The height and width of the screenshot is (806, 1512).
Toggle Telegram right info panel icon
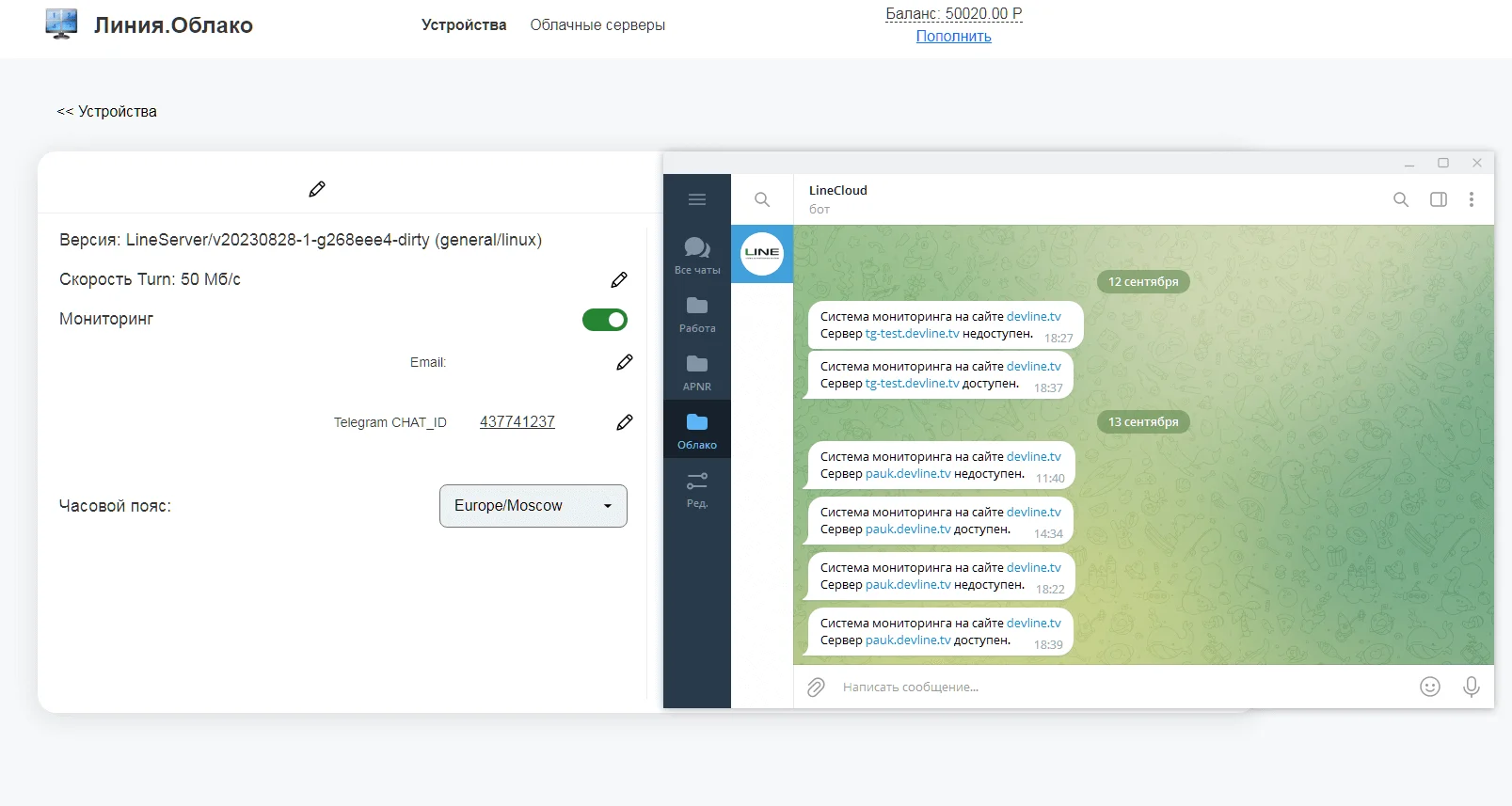pos(1438,199)
